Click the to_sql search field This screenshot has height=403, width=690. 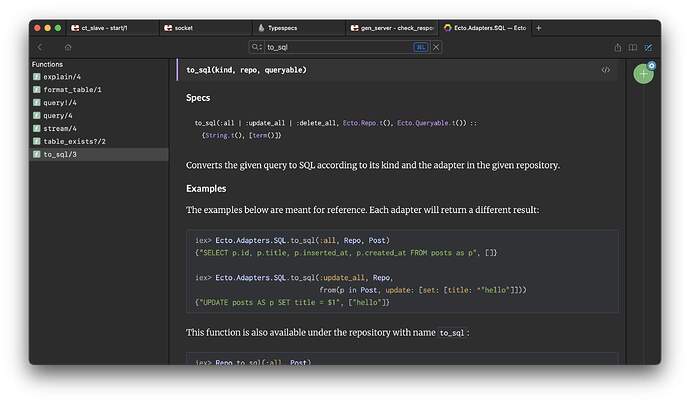(x=339, y=47)
